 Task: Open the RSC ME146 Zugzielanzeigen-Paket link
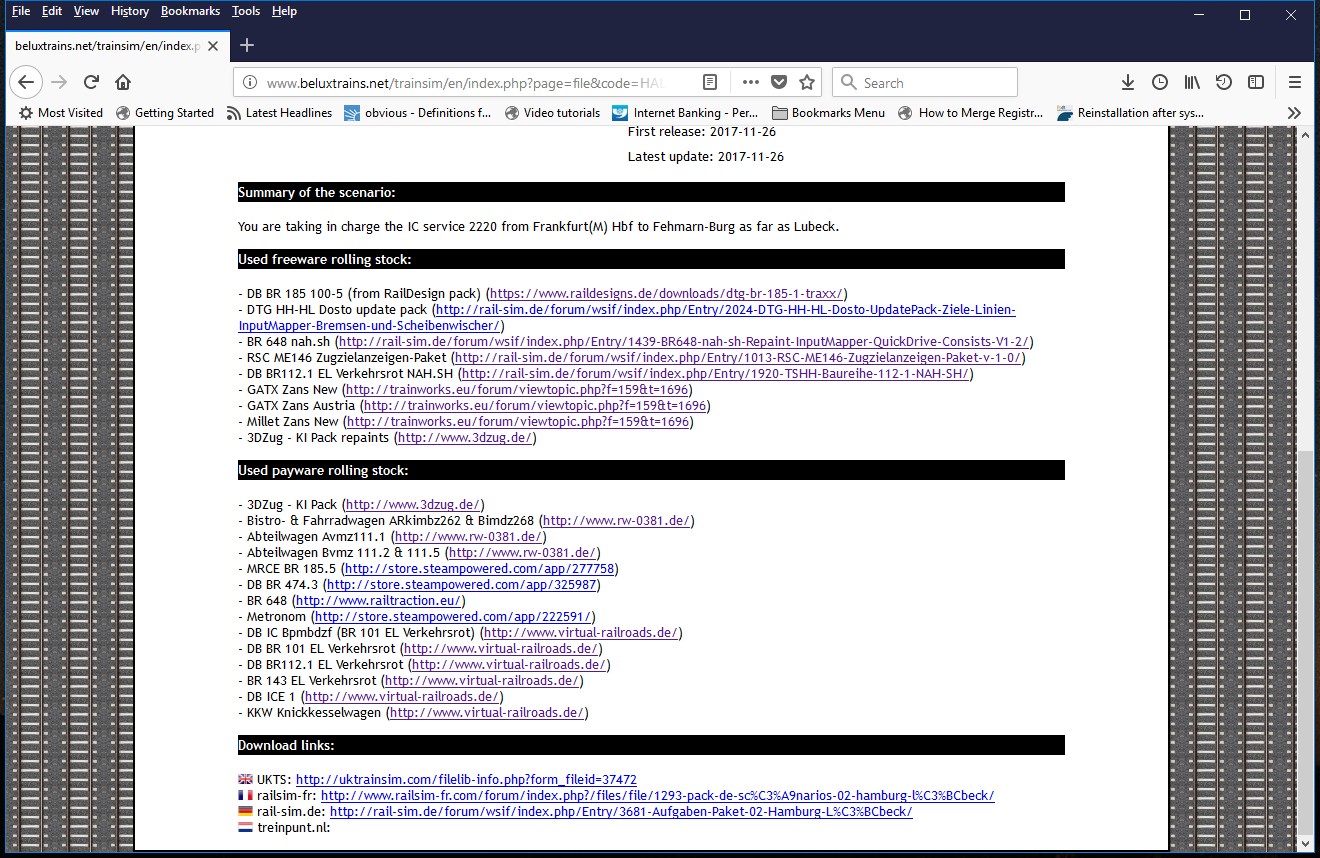point(738,358)
